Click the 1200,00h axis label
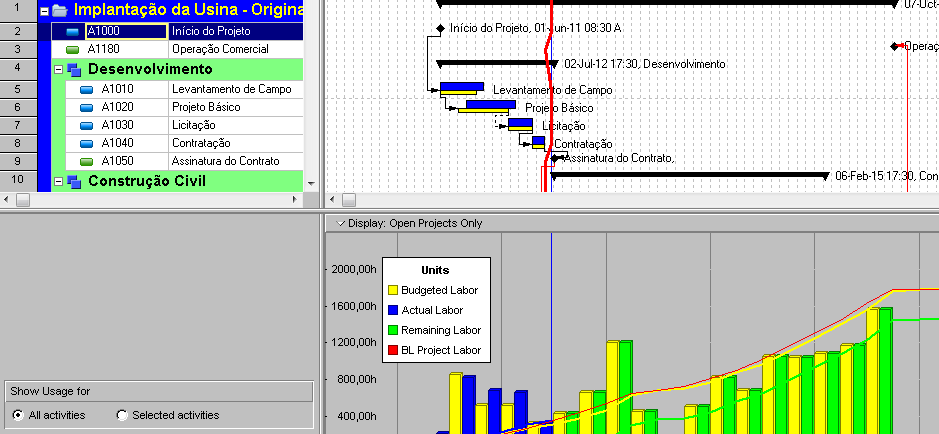Image resolution: width=939 pixels, height=434 pixels. [355, 343]
